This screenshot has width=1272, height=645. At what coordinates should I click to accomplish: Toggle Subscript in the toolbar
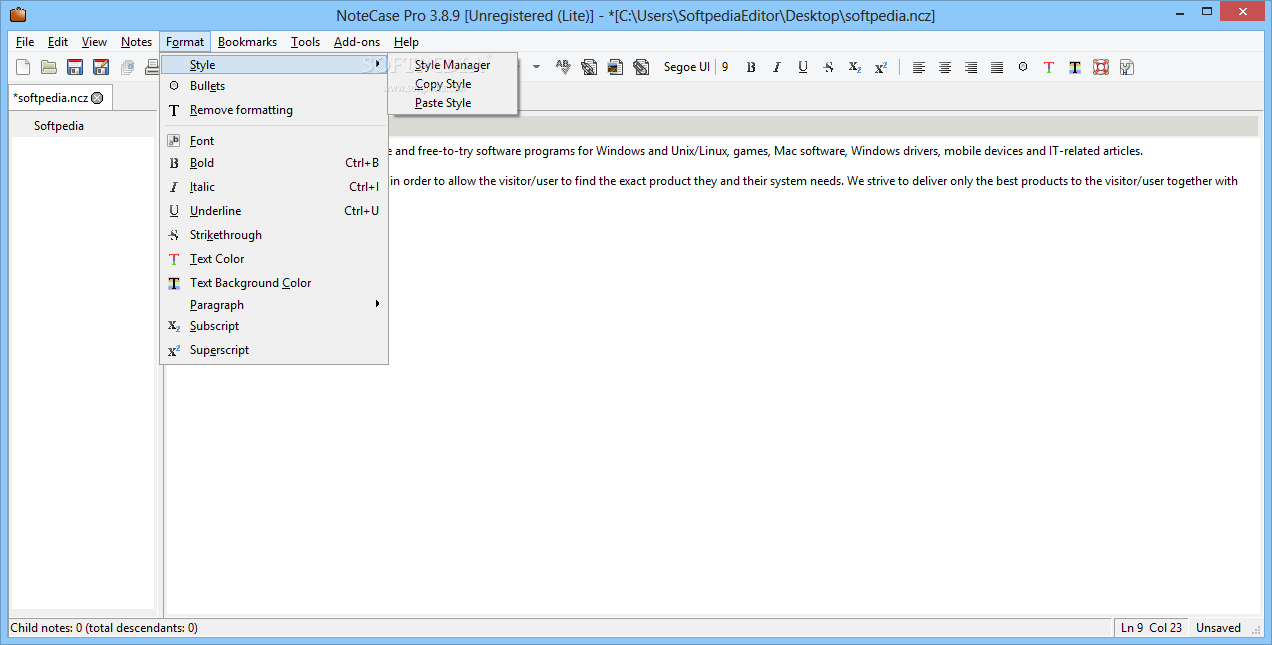pos(855,67)
